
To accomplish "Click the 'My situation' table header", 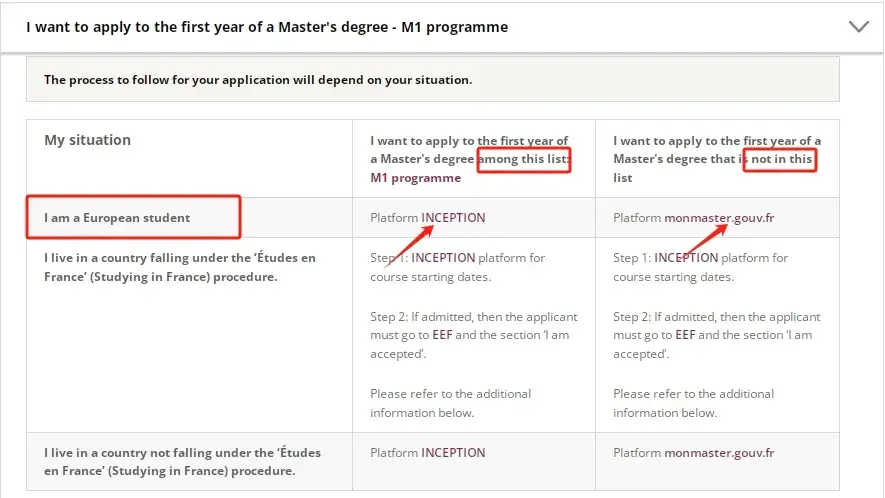I will [87, 140].
